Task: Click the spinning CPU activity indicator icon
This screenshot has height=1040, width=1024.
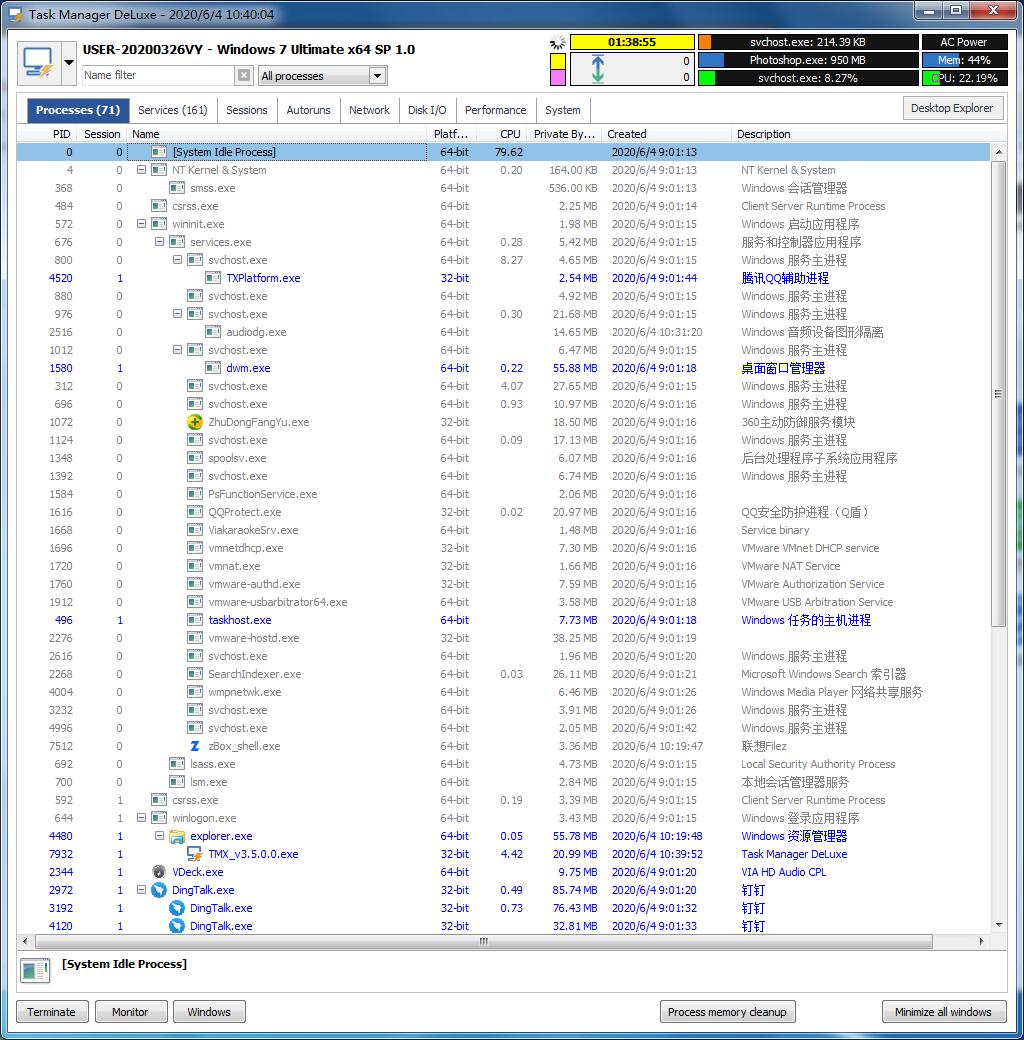Action: 557,43
